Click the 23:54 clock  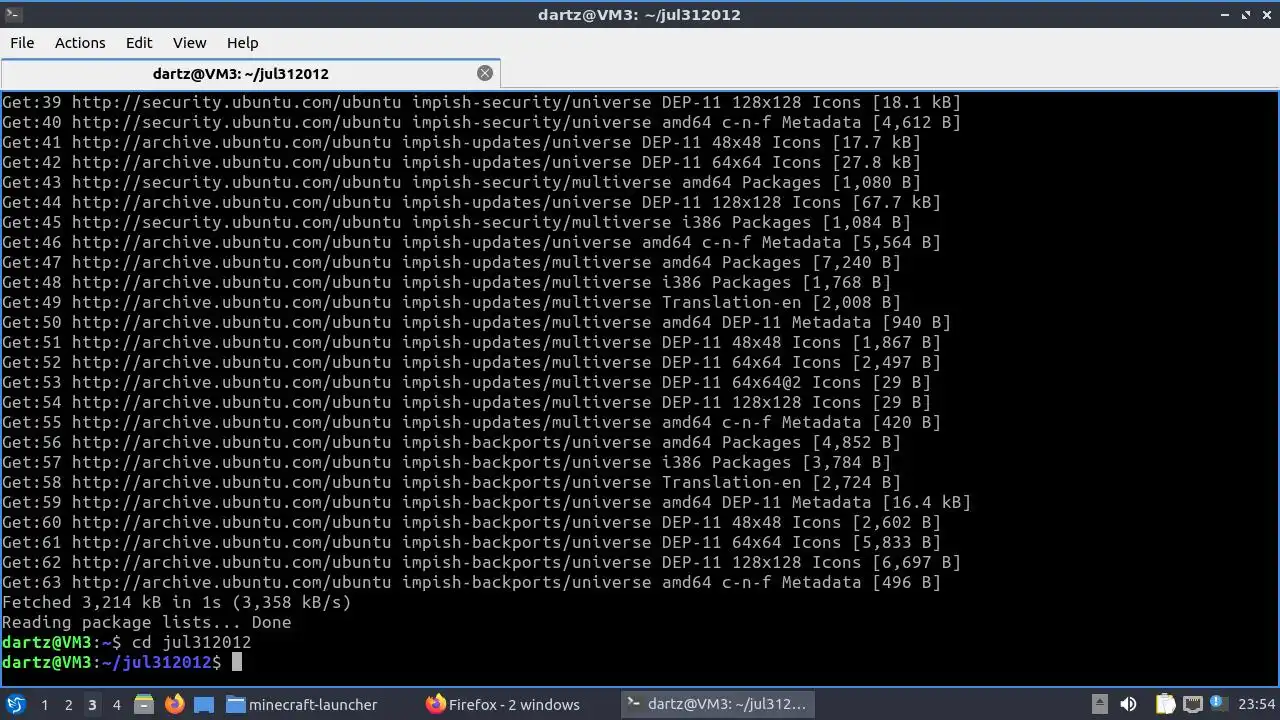[1257, 704]
